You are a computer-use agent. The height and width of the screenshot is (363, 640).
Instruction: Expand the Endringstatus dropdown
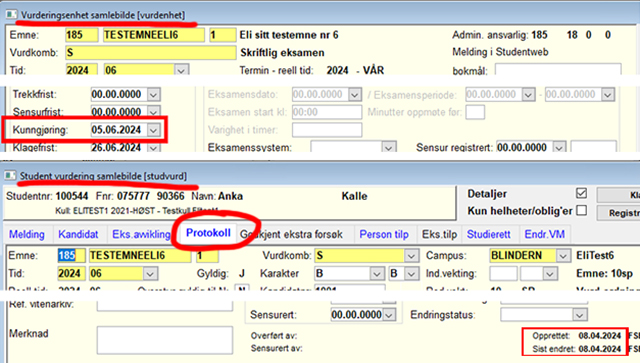580,315
